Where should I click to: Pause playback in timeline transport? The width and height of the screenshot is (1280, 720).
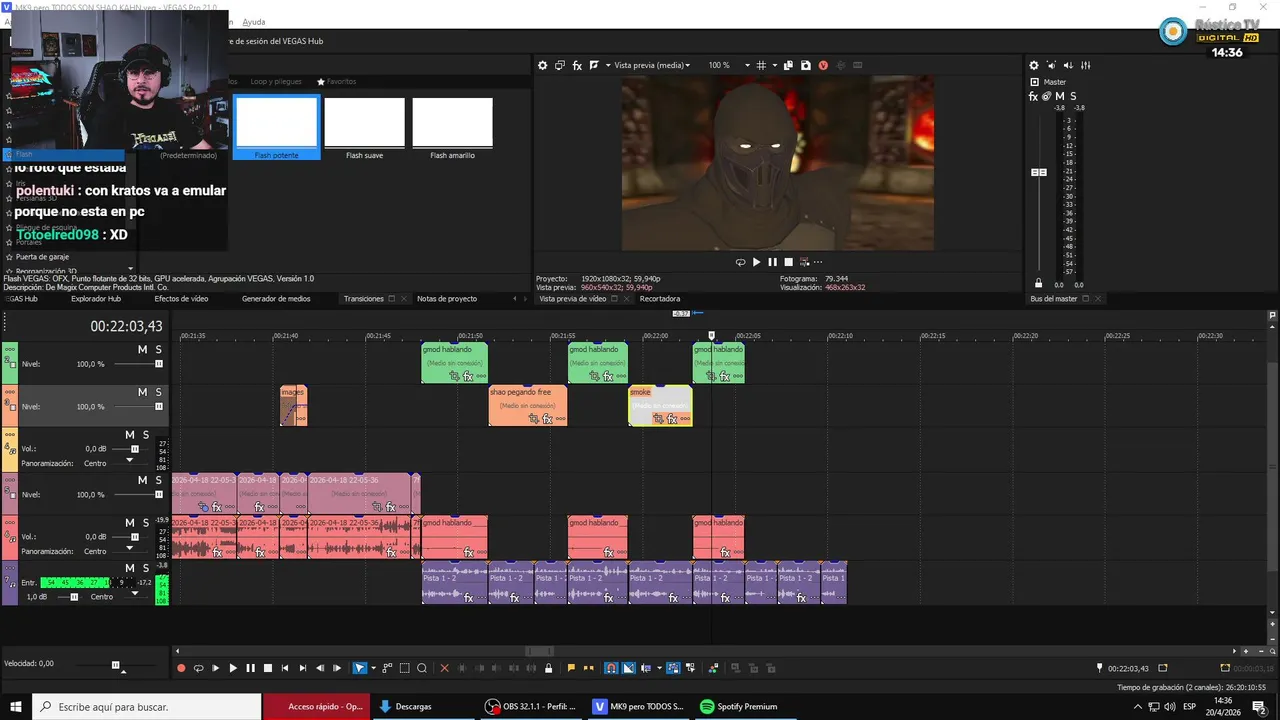[x=250, y=668]
